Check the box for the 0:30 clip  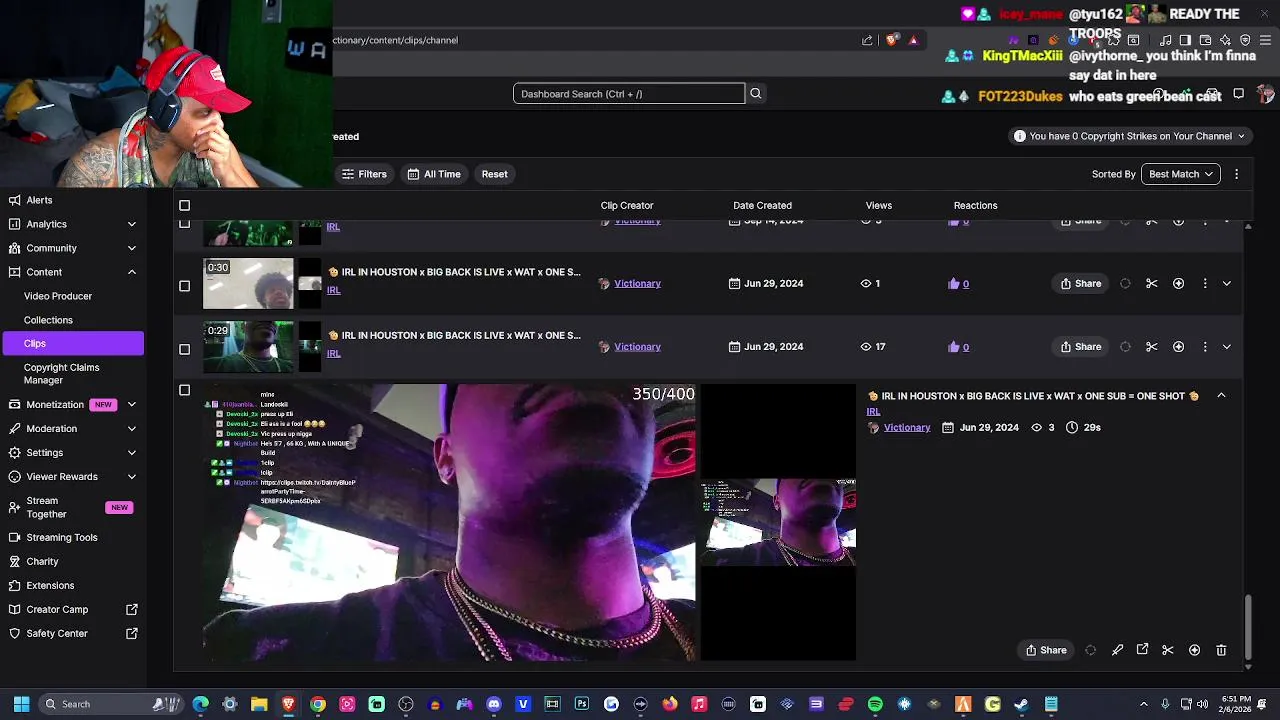pos(184,286)
